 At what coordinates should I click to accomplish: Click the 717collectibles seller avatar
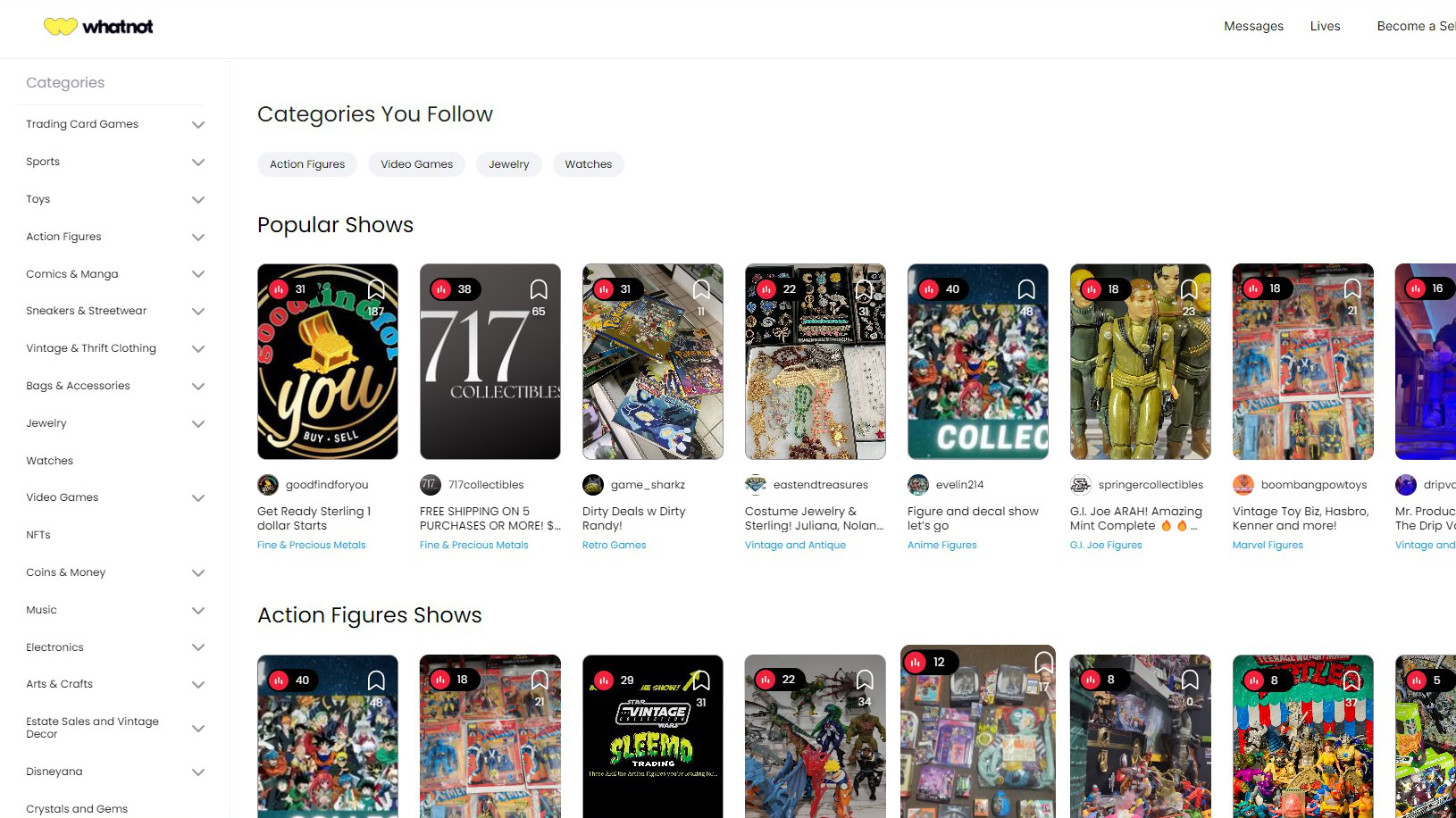coord(431,485)
